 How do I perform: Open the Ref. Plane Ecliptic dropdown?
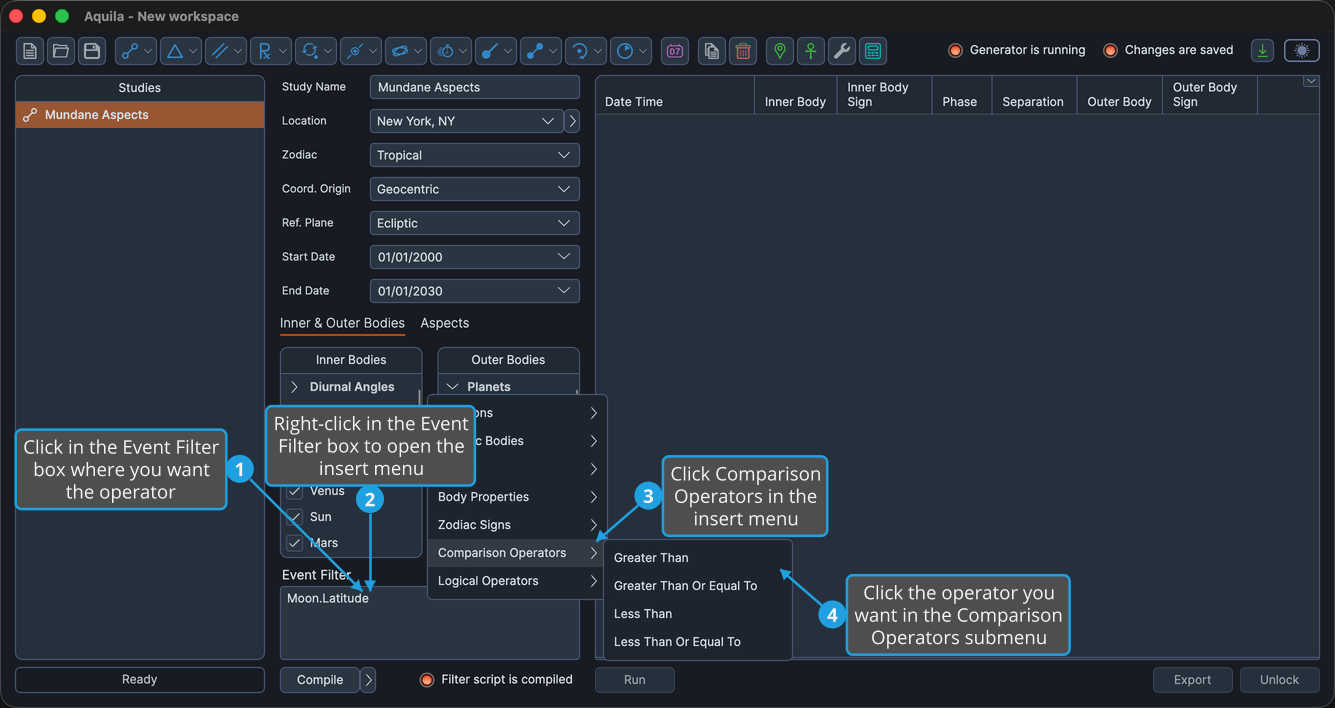click(x=474, y=223)
